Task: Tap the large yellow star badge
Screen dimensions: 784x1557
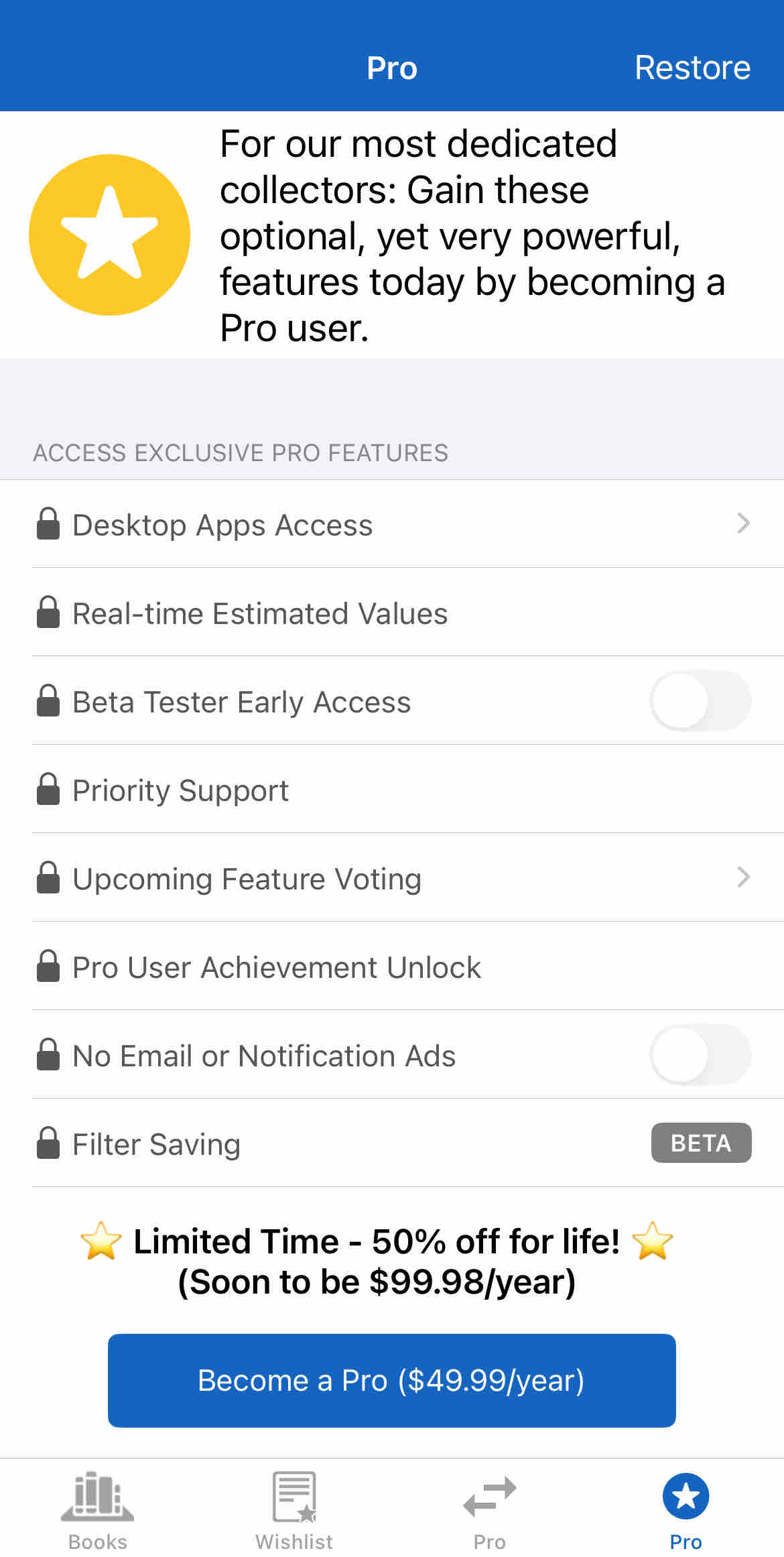Action: coord(110,235)
